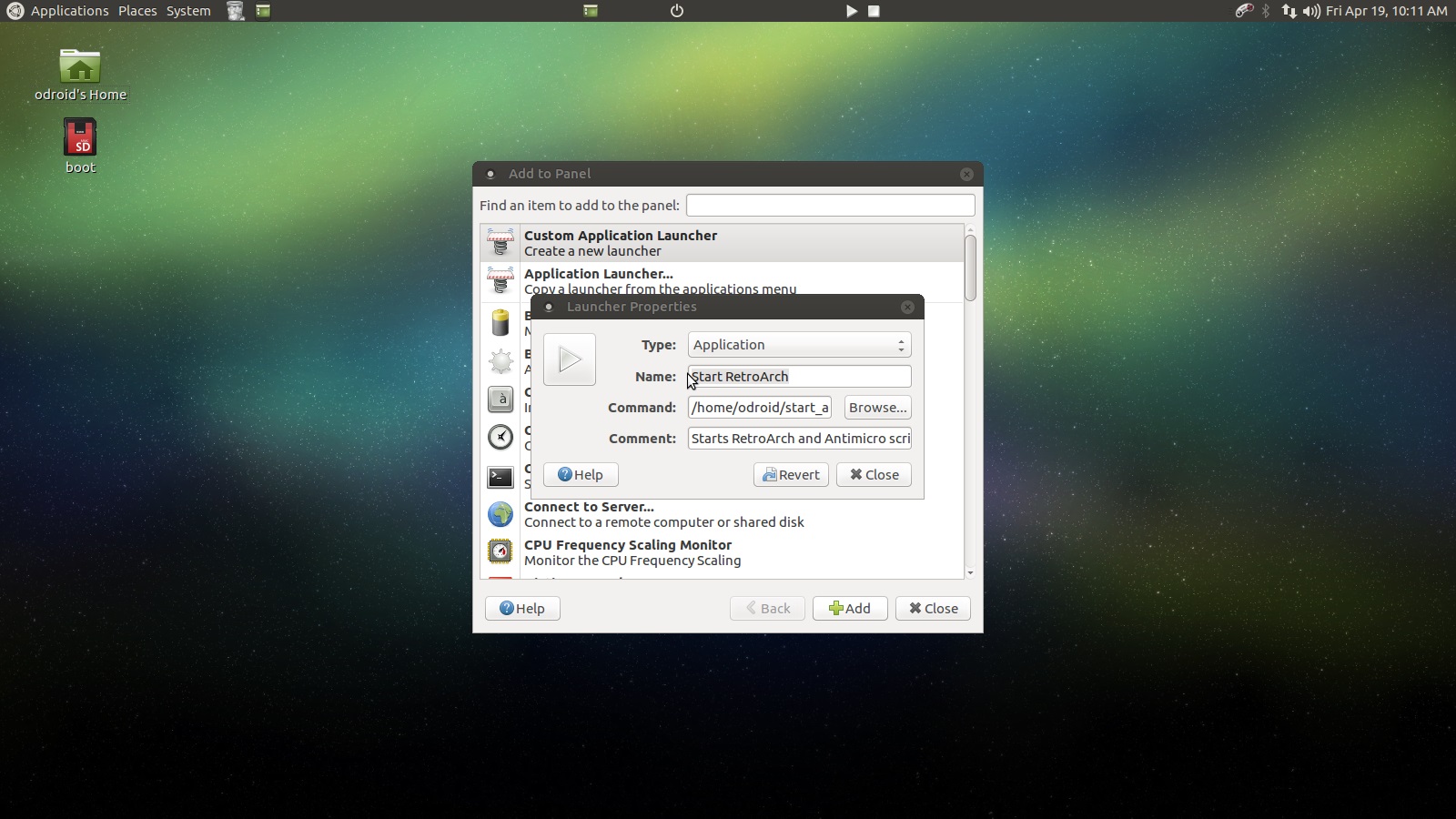Click the Browse button next to Command
The width and height of the screenshot is (1456, 819).
point(877,407)
